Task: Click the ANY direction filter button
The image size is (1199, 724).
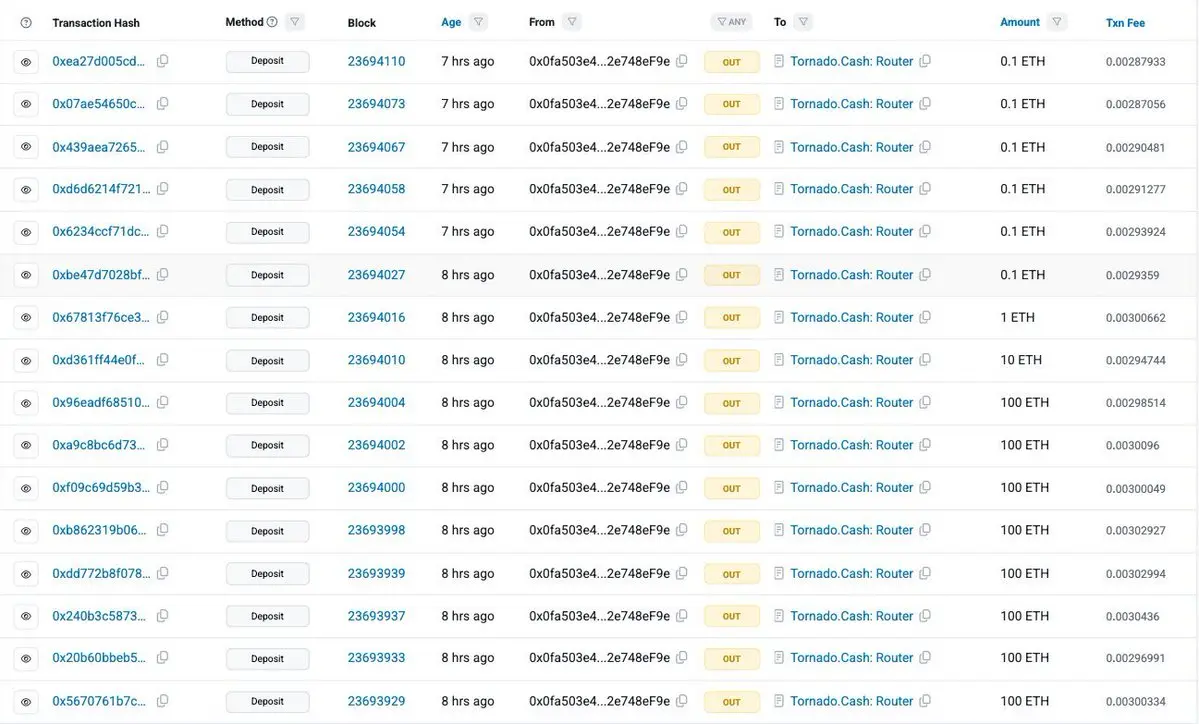Action: 731,22
